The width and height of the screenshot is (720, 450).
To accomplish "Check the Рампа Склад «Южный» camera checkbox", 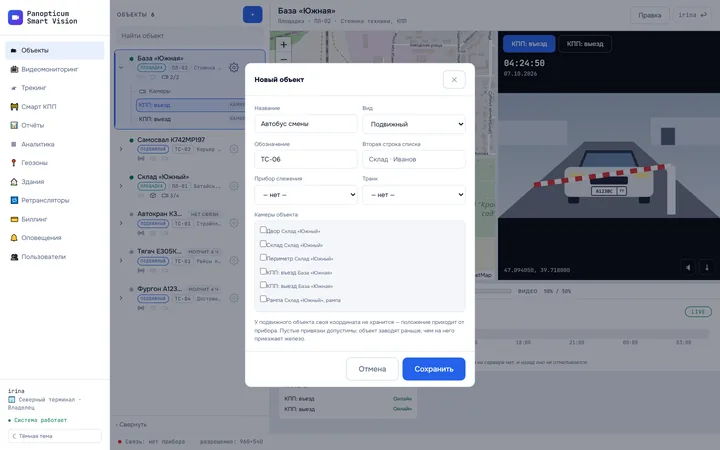I will point(263,298).
